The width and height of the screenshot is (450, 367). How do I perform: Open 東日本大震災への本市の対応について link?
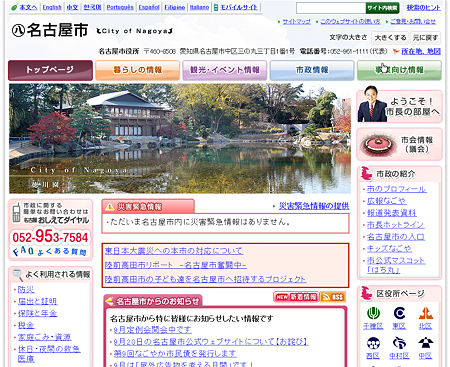pyautogui.click(x=174, y=251)
